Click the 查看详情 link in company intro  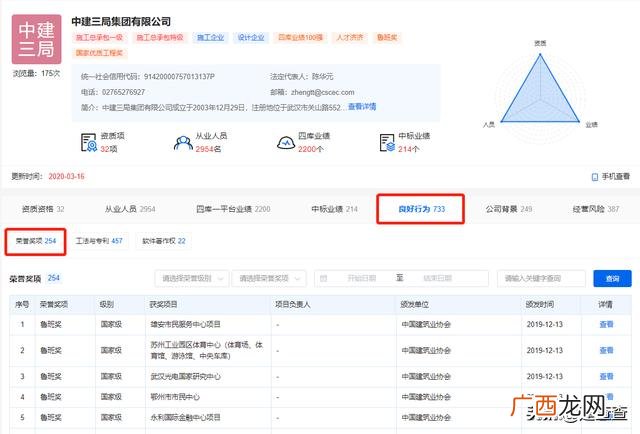pyautogui.click(x=362, y=107)
